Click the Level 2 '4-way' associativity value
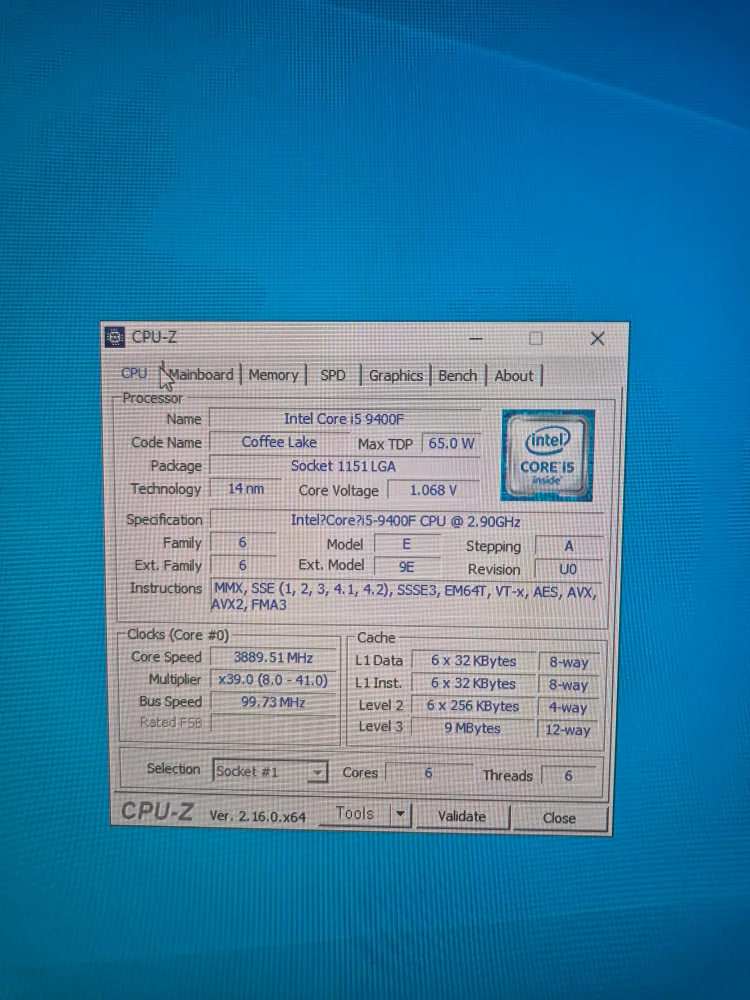Screen dimensions: 750x1000 (568, 708)
